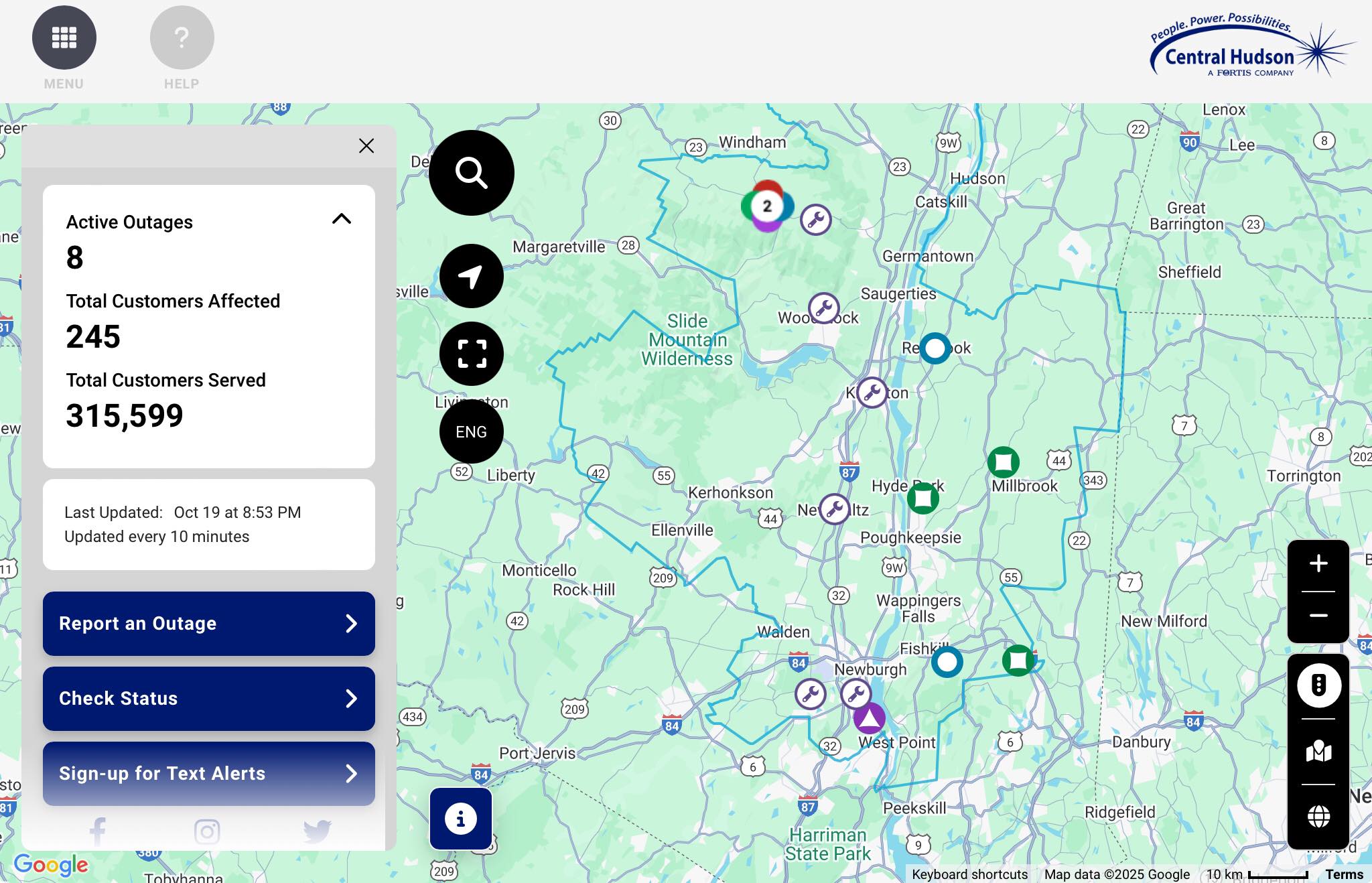Click Report an Outage button

coord(209,624)
